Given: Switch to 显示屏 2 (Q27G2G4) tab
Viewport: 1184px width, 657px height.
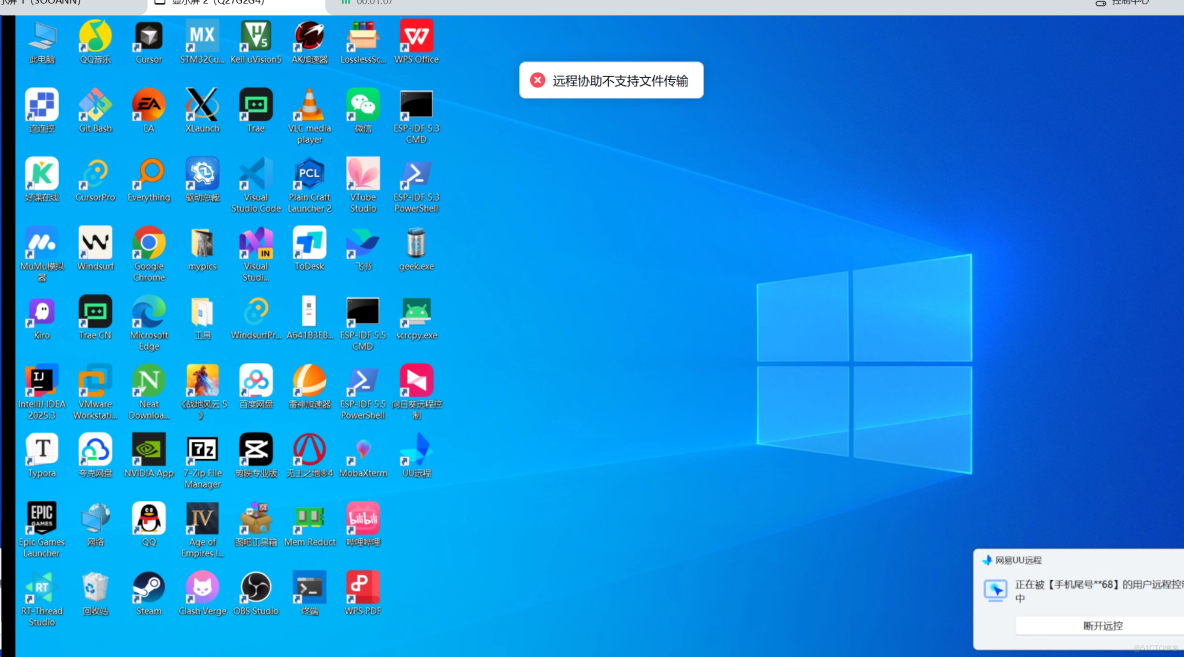Looking at the screenshot, I should (x=225, y=5).
